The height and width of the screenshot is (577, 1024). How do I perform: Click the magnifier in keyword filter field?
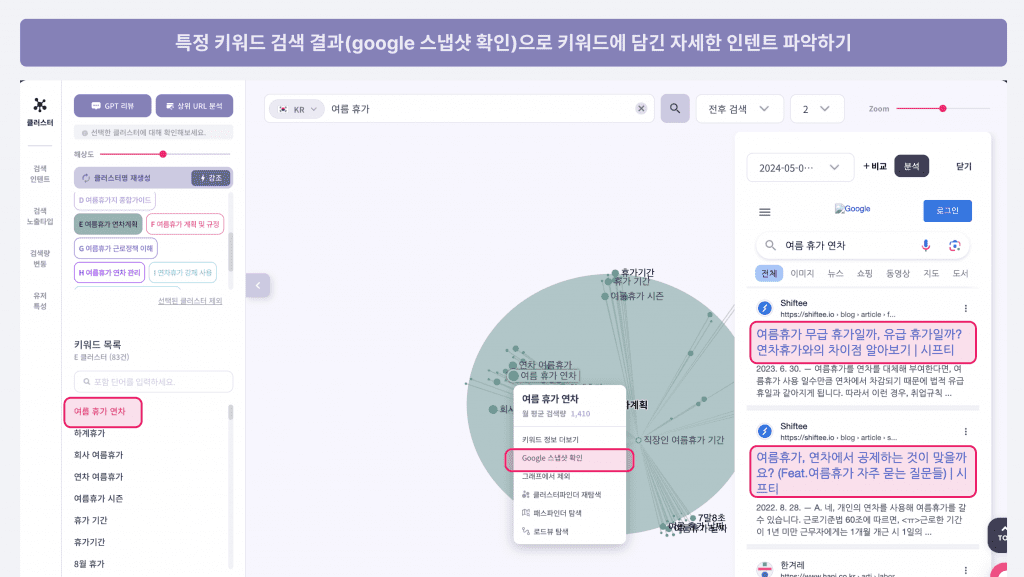[87, 382]
